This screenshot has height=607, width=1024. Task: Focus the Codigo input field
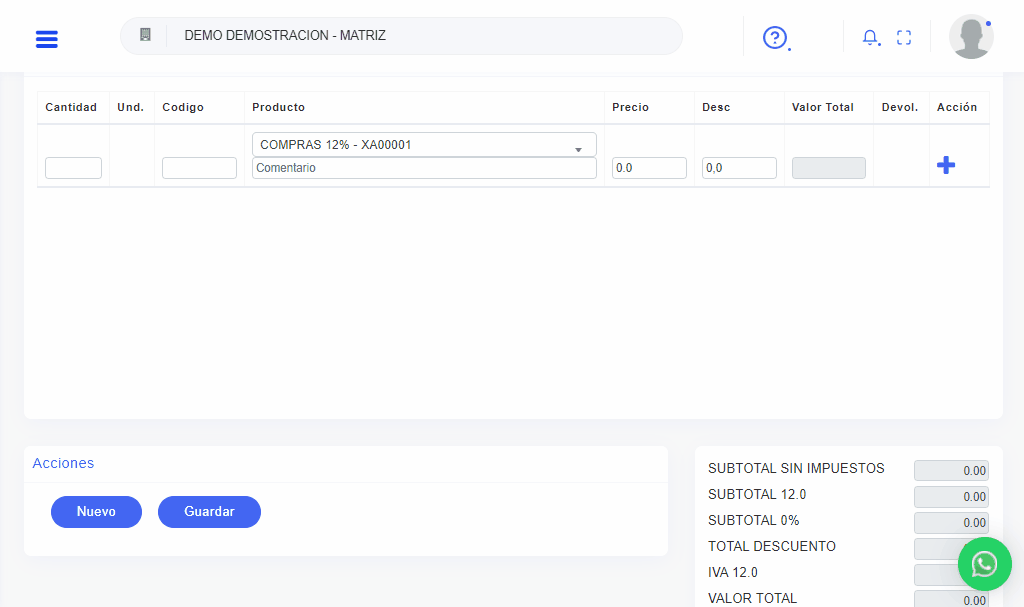pos(199,168)
